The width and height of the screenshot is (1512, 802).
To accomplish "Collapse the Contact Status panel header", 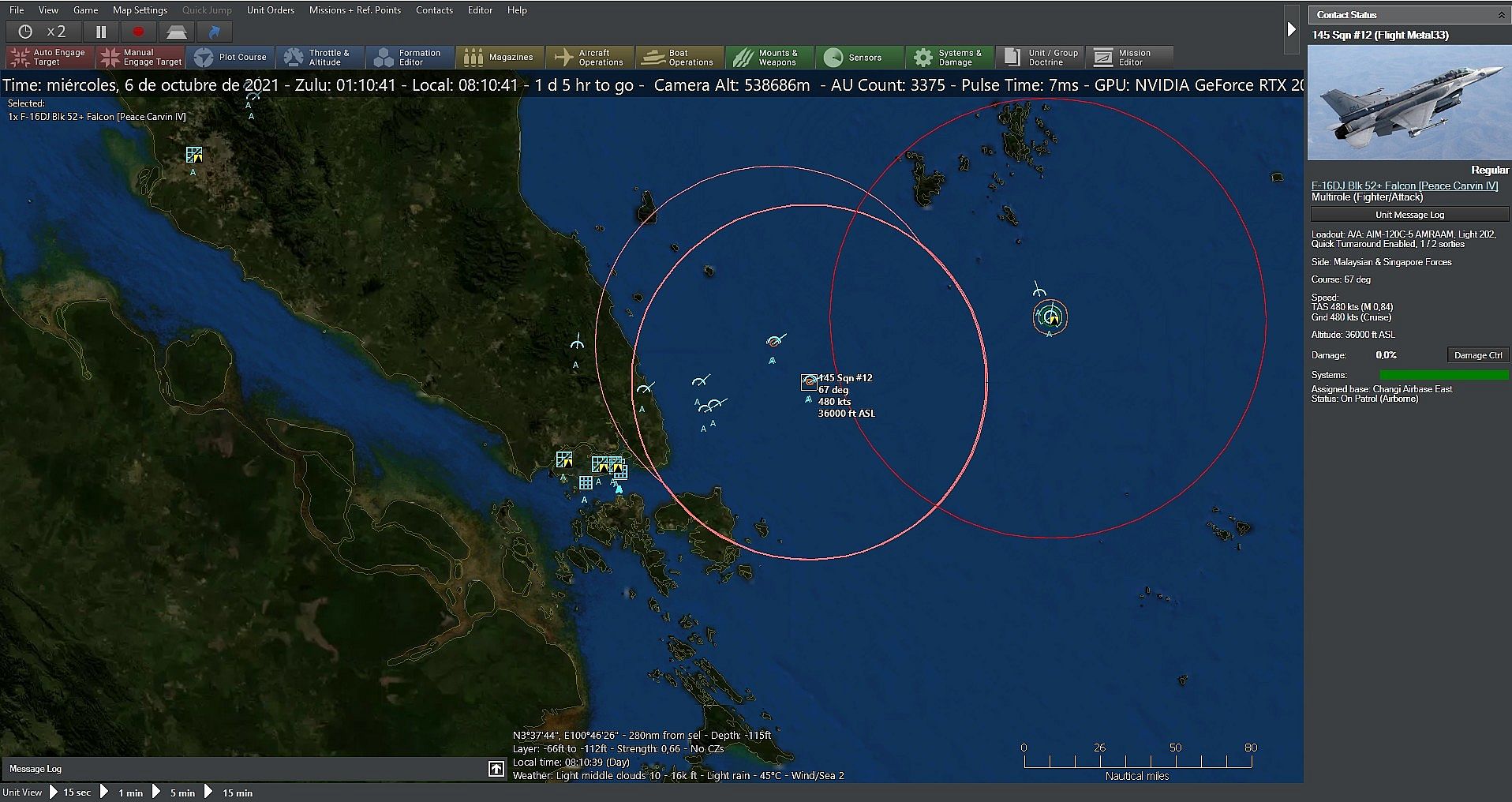I will (x=1500, y=15).
